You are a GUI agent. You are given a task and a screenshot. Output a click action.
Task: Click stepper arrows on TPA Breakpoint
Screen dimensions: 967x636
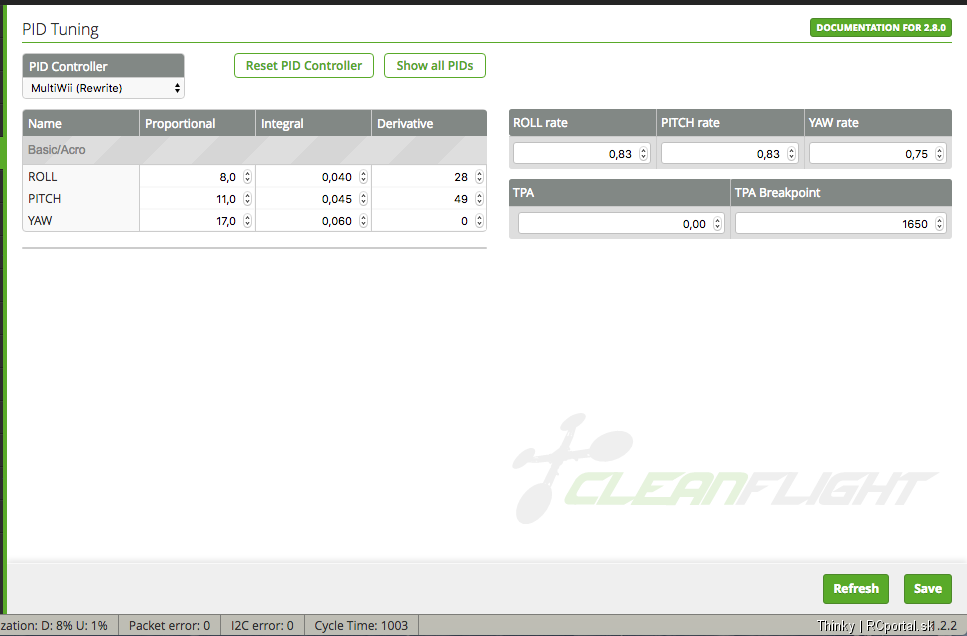pos(939,223)
